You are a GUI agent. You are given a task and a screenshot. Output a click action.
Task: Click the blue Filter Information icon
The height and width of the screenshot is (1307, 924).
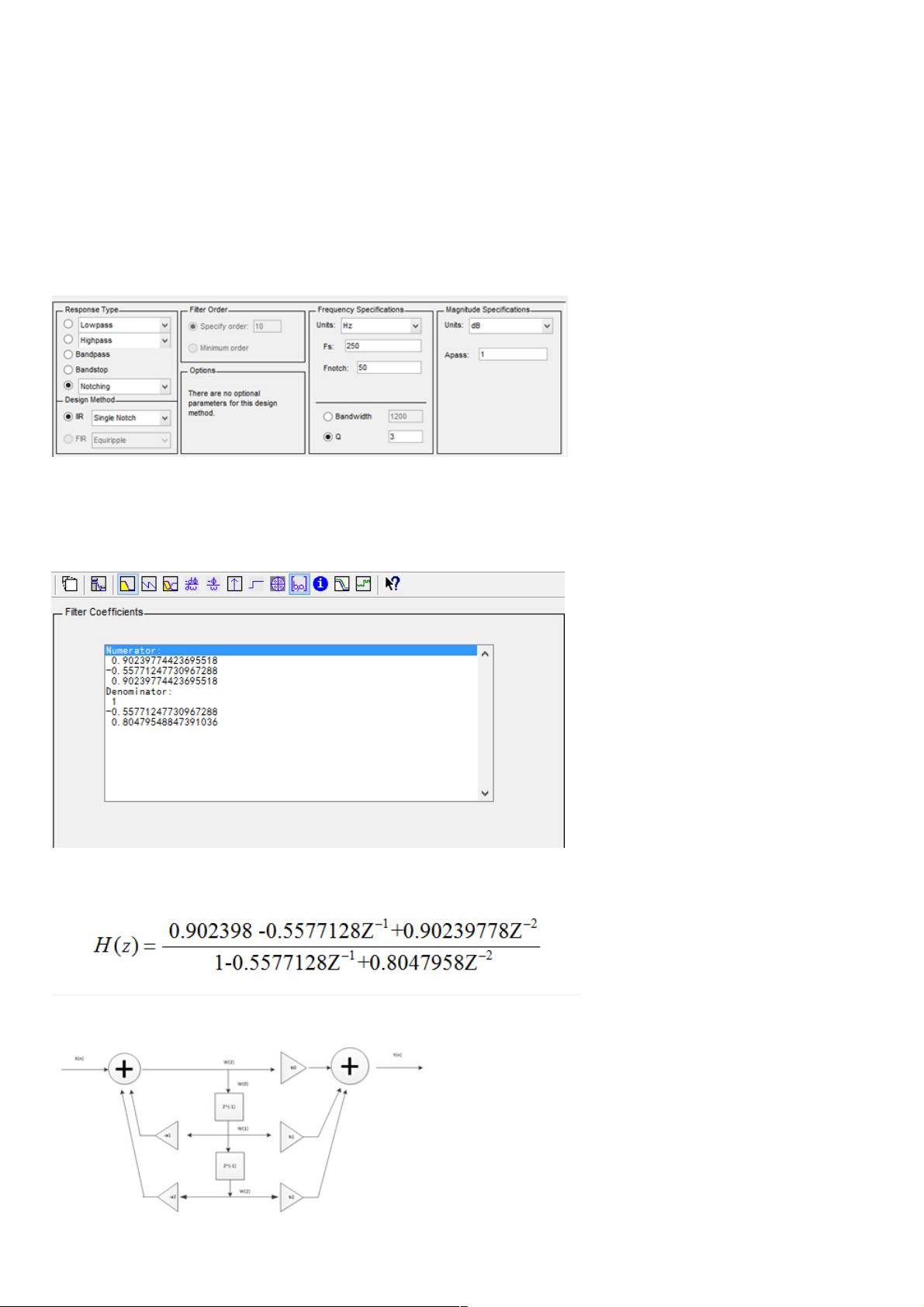click(x=320, y=584)
